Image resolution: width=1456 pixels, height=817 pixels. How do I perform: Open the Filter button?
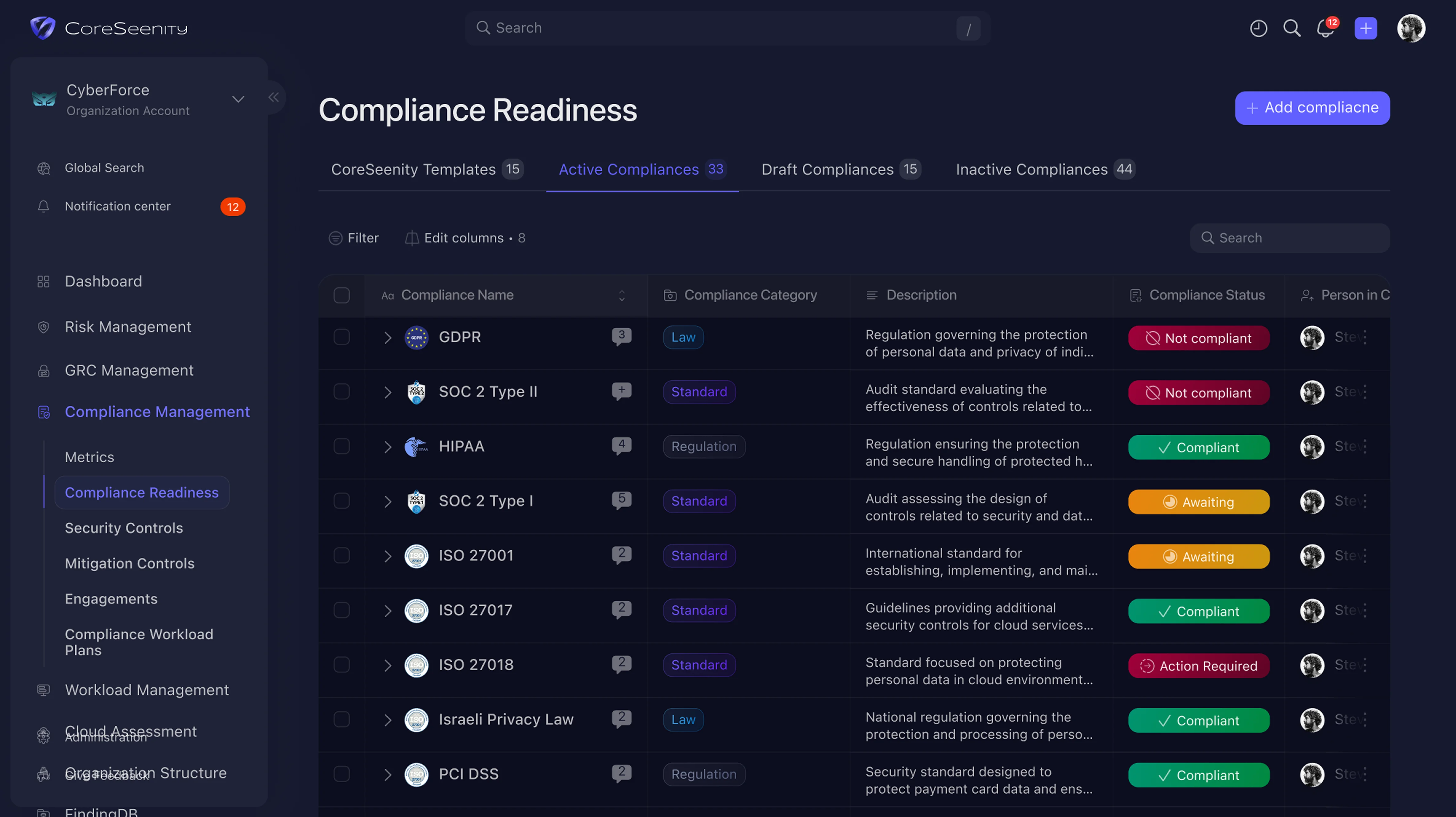tap(354, 238)
